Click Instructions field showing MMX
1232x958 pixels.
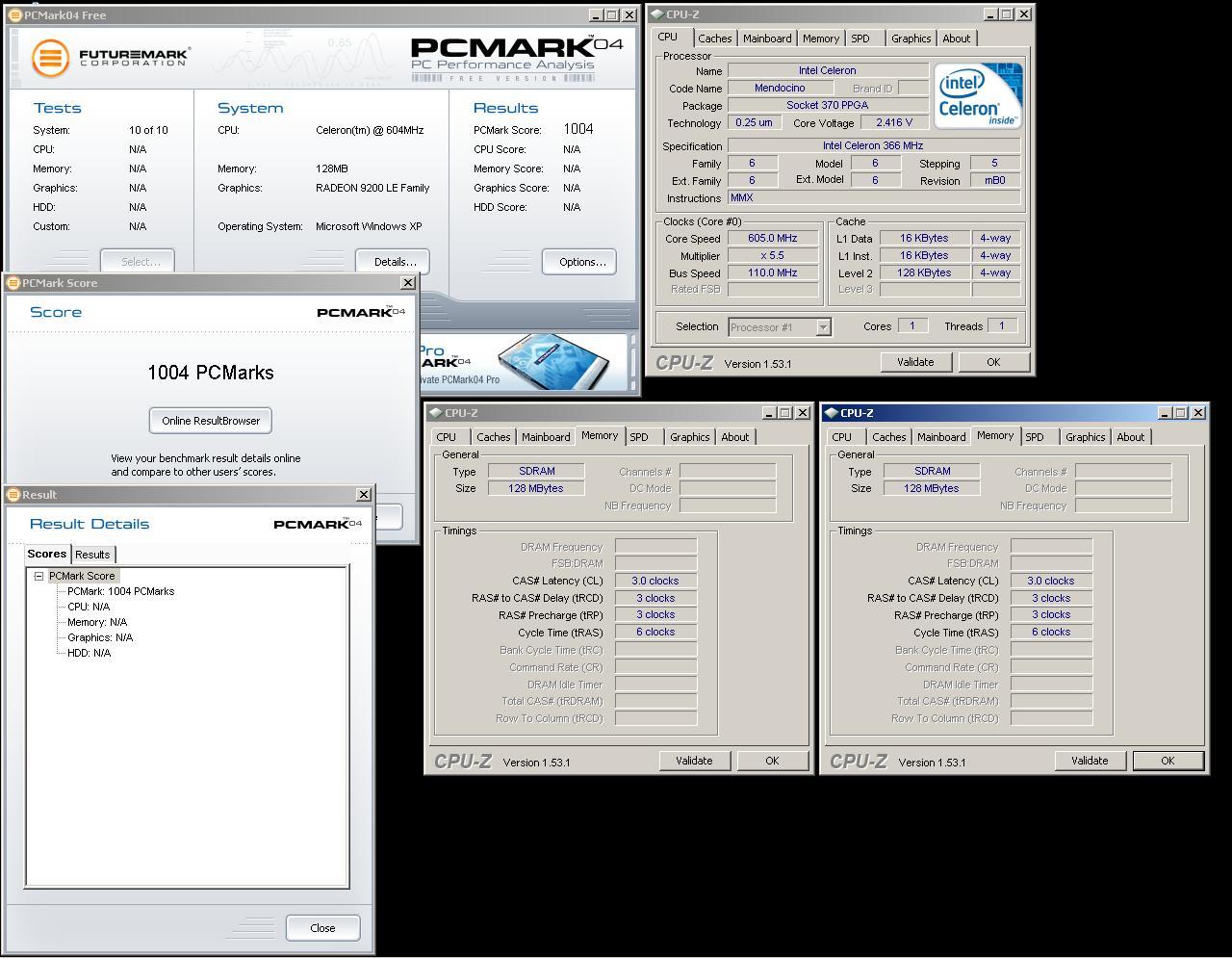pyautogui.click(x=874, y=198)
